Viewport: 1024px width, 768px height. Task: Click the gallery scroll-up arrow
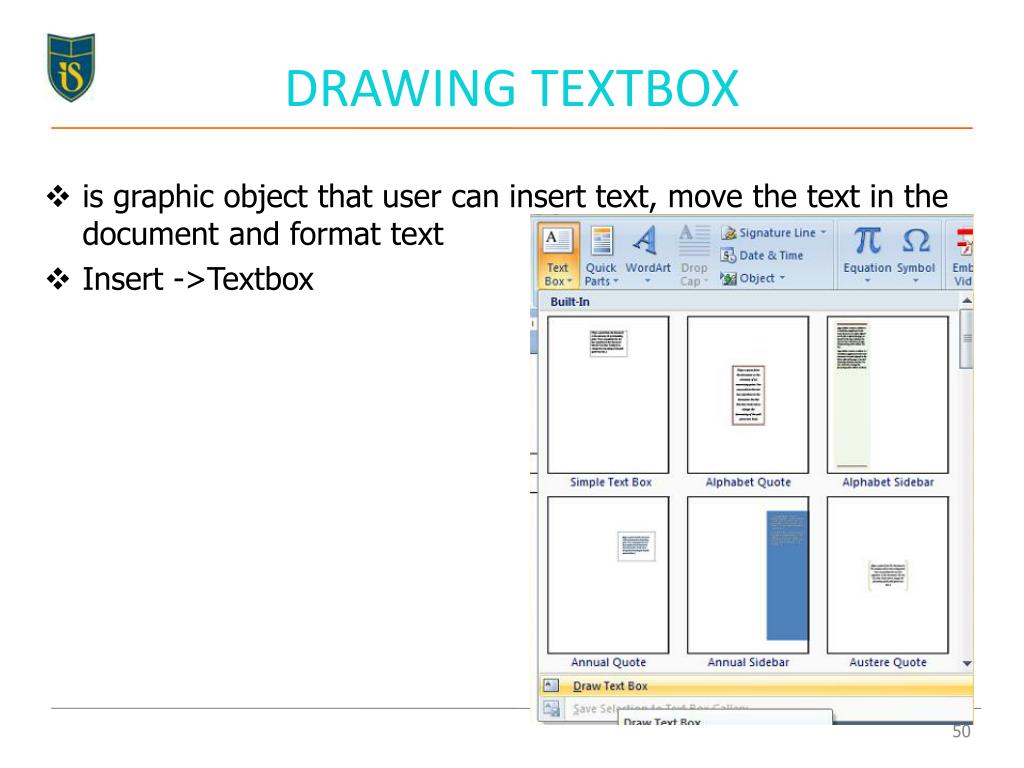967,301
